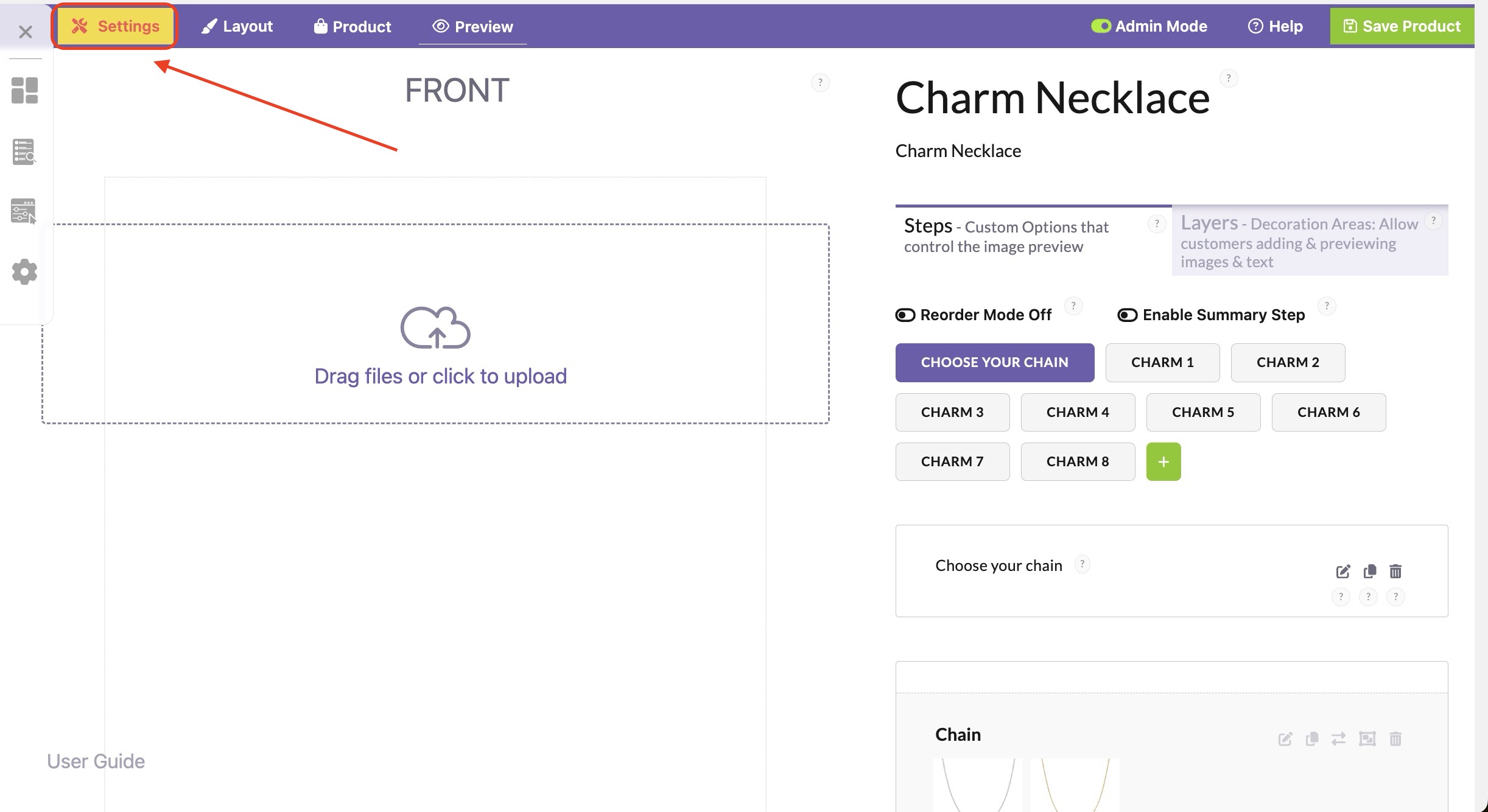The height and width of the screenshot is (812, 1488).
Task: Open the Settings tab
Action: point(115,26)
